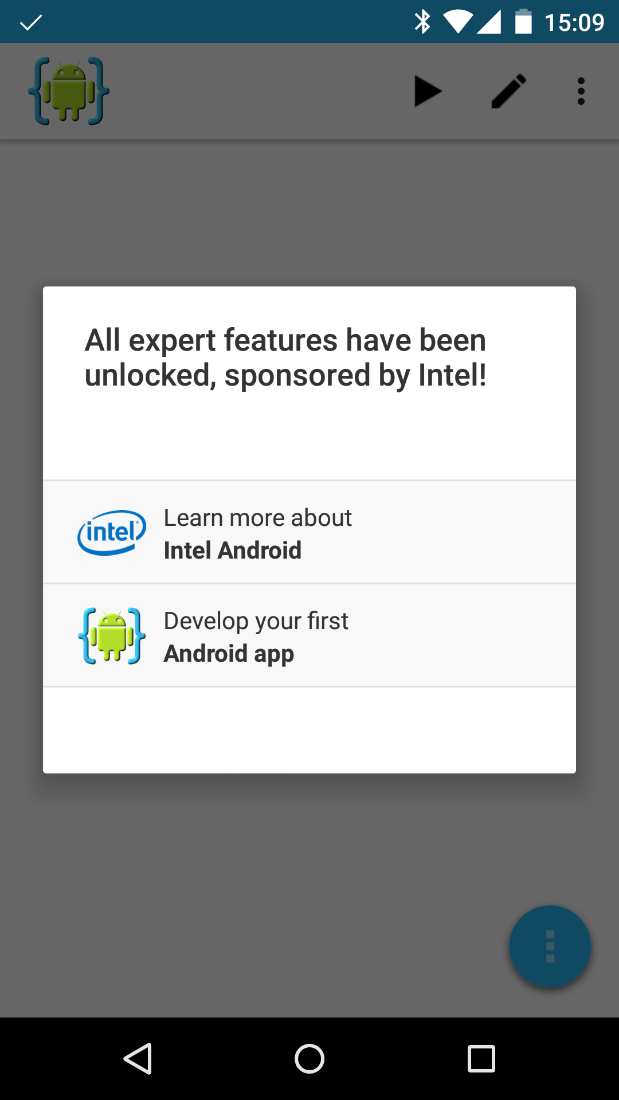This screenshot has width=619, height=1100.
Task: Choose 'Develop your first Android app' entry
Action: [310, 636]
